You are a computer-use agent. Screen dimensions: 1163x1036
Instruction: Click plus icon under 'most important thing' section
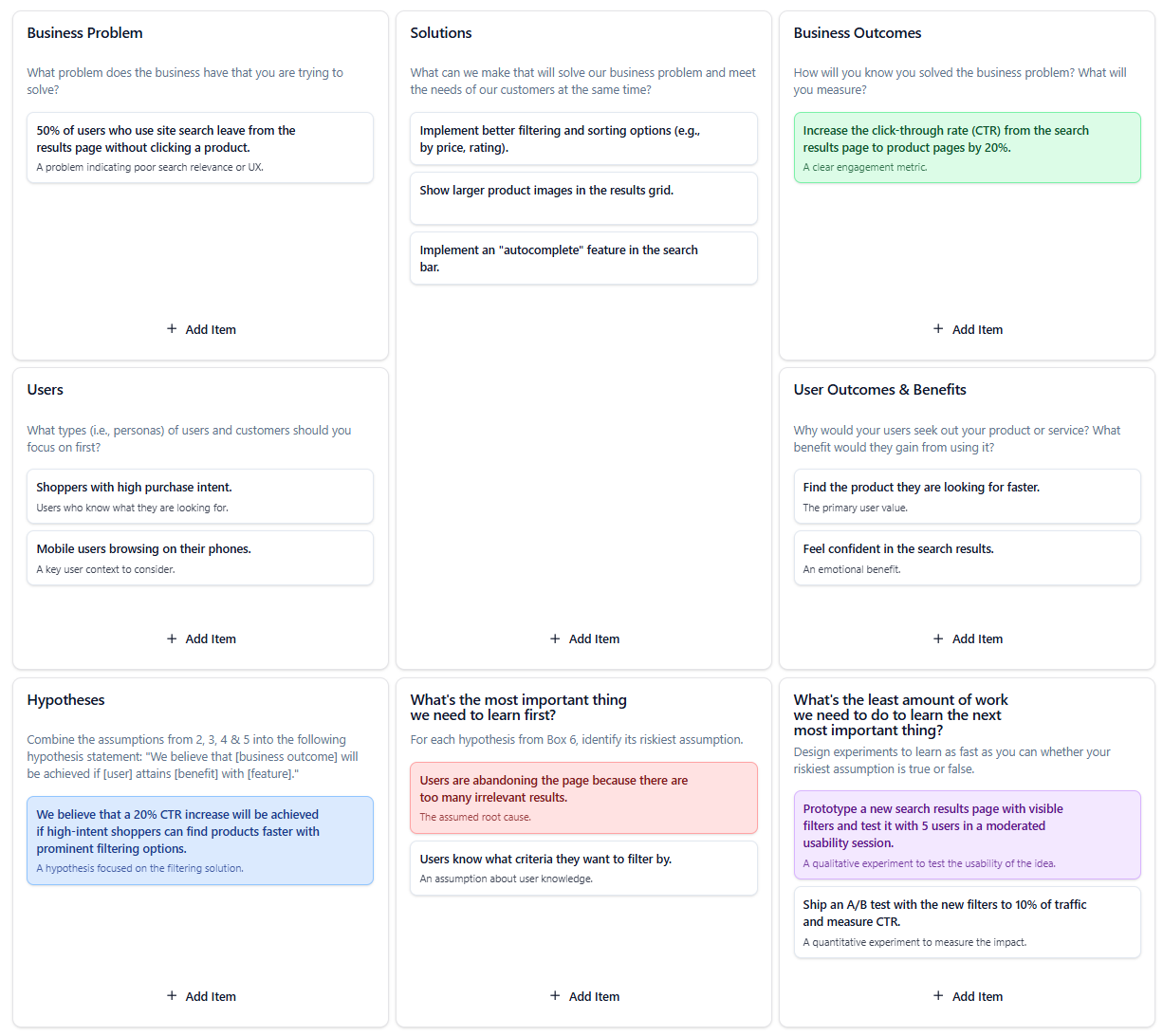pyautogui.click(x=555, y=996)
